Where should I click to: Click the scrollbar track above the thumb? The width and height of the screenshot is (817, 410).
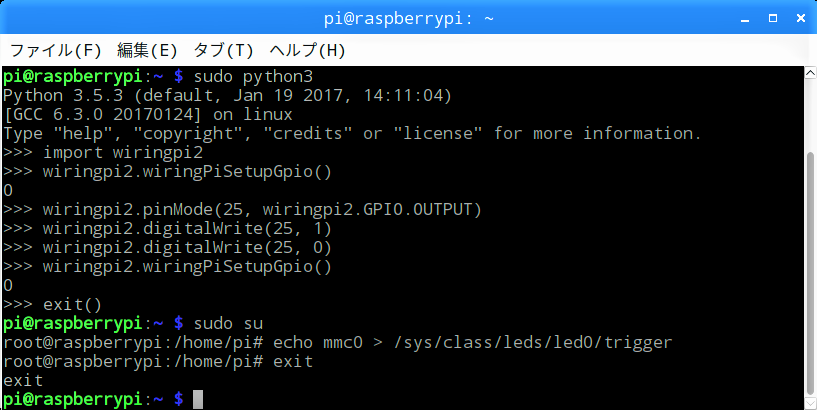click(x=811, y=116)
